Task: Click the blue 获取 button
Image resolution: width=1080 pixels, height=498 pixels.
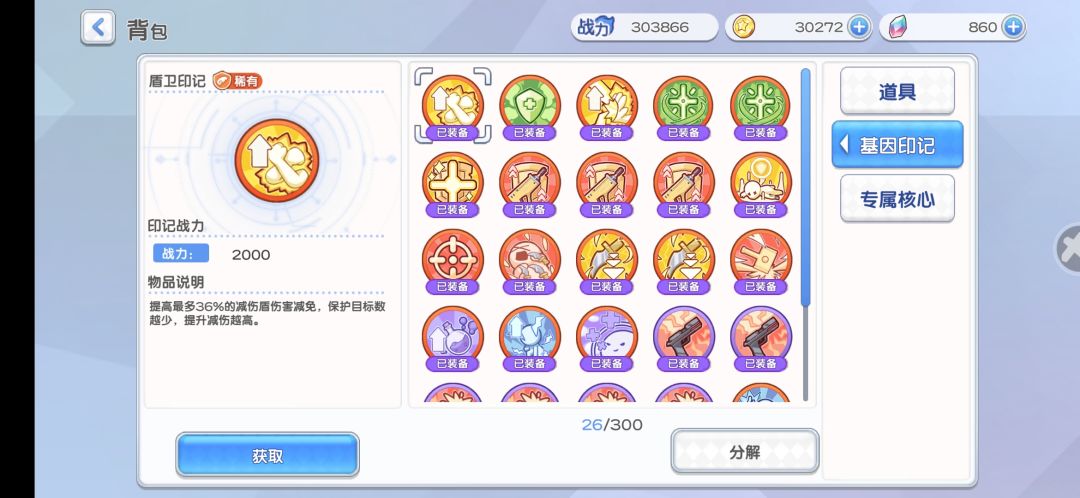Action: point(267,455)
